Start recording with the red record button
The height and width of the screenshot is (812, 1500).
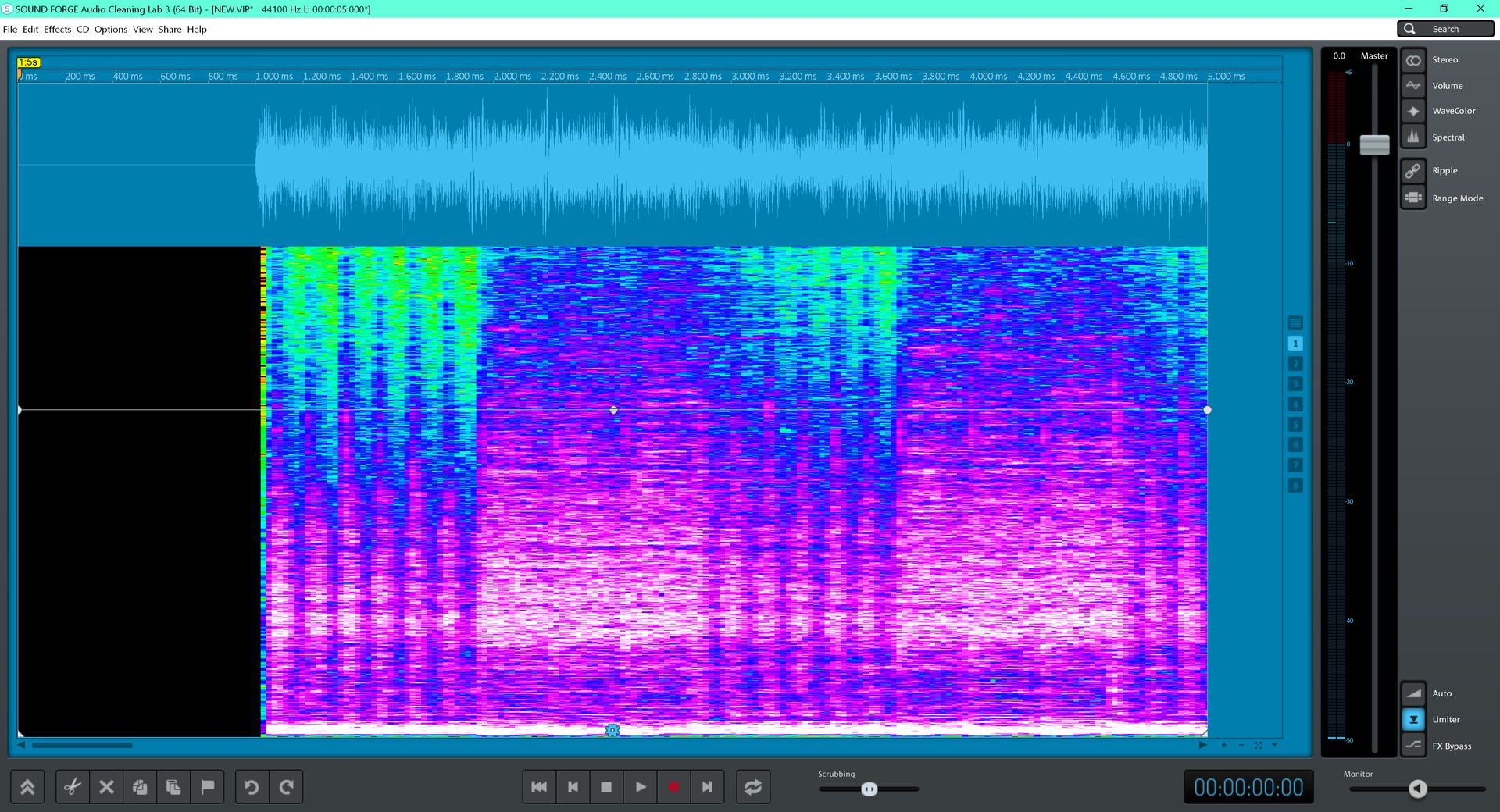pyautogui.click(x=673, y=787)
